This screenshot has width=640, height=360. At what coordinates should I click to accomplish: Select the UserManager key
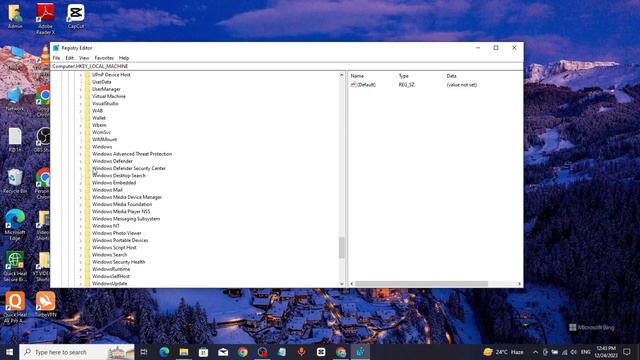coord(106,89)
